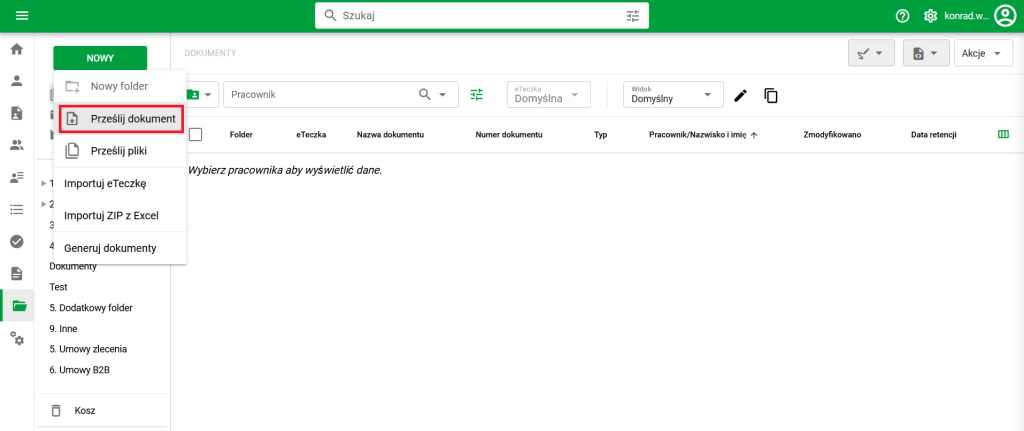Viewport: 1024px width, 431px height.
Task: Click the green filter sliders icon
Action: pyautogui.click(x=477, y=94)
